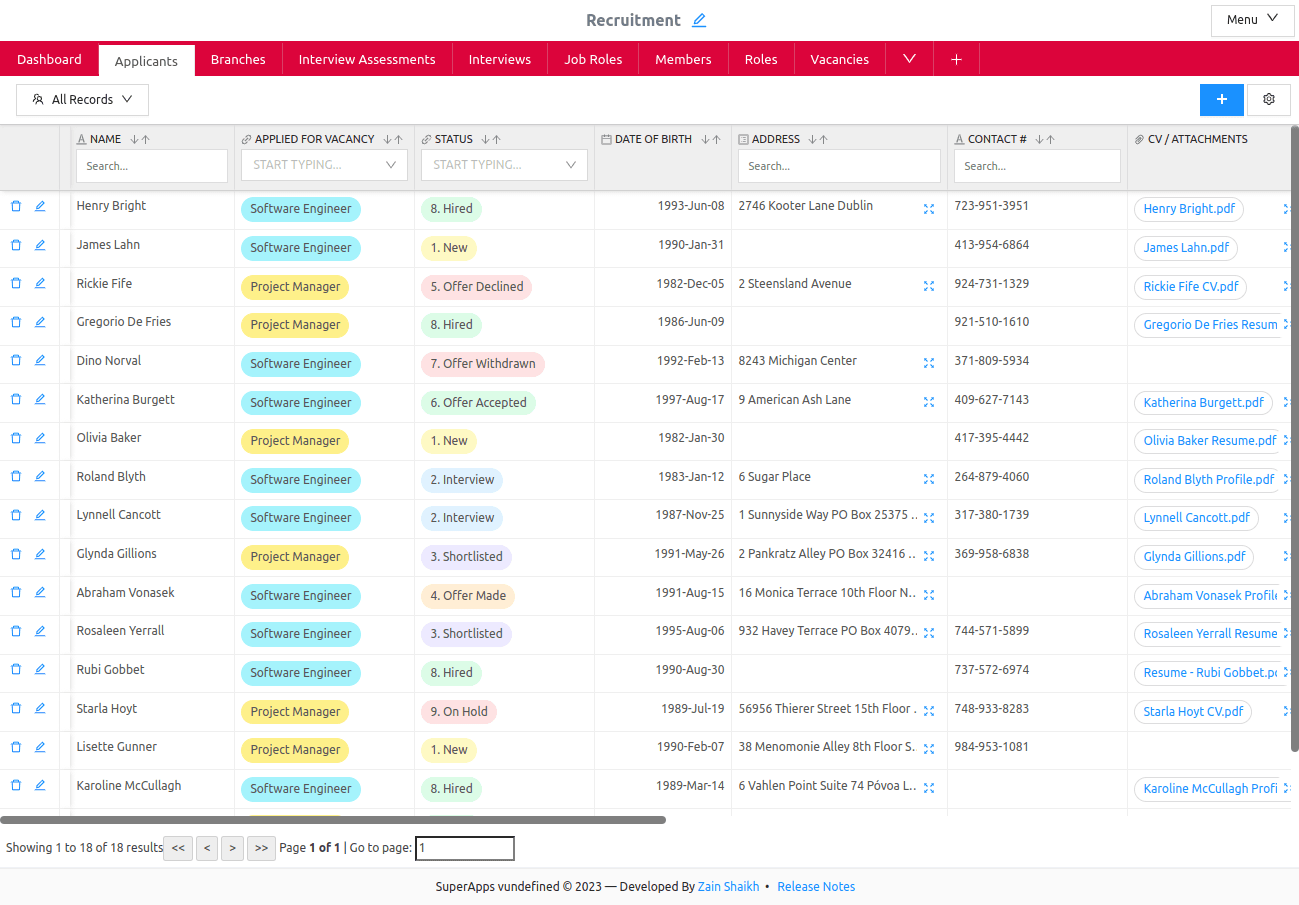The height and width of the screenshot is (905, 1299).
Task: Switch to the Interviews tab
Action: [x=499, y=59]
